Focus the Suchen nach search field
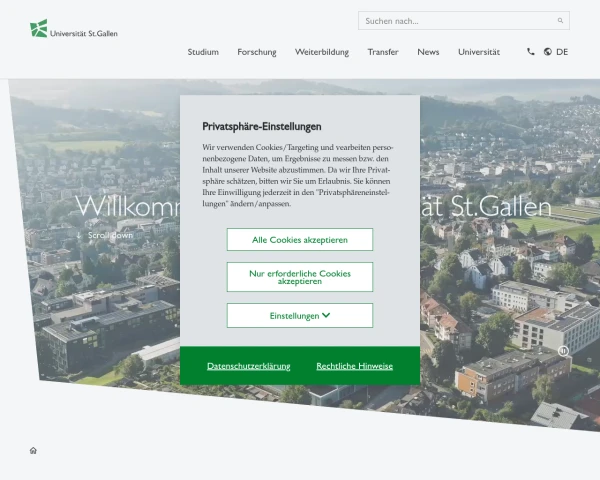The width and height of the screenshot is (600, 480). [x=464, y=21]
